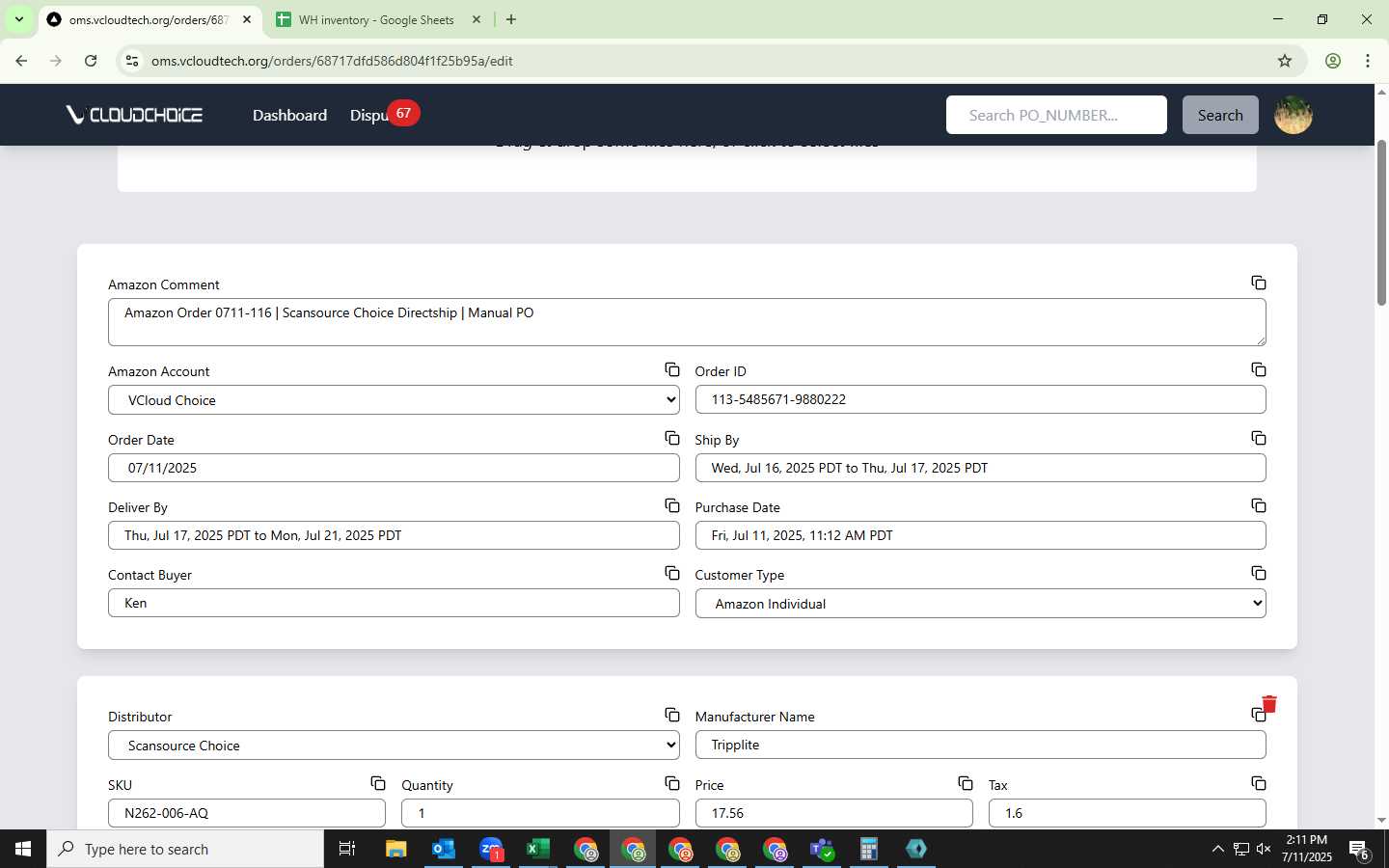1389x868 pixels.
Task: Delete the product item with red trash icon
Action: (x=1269, y=704)
